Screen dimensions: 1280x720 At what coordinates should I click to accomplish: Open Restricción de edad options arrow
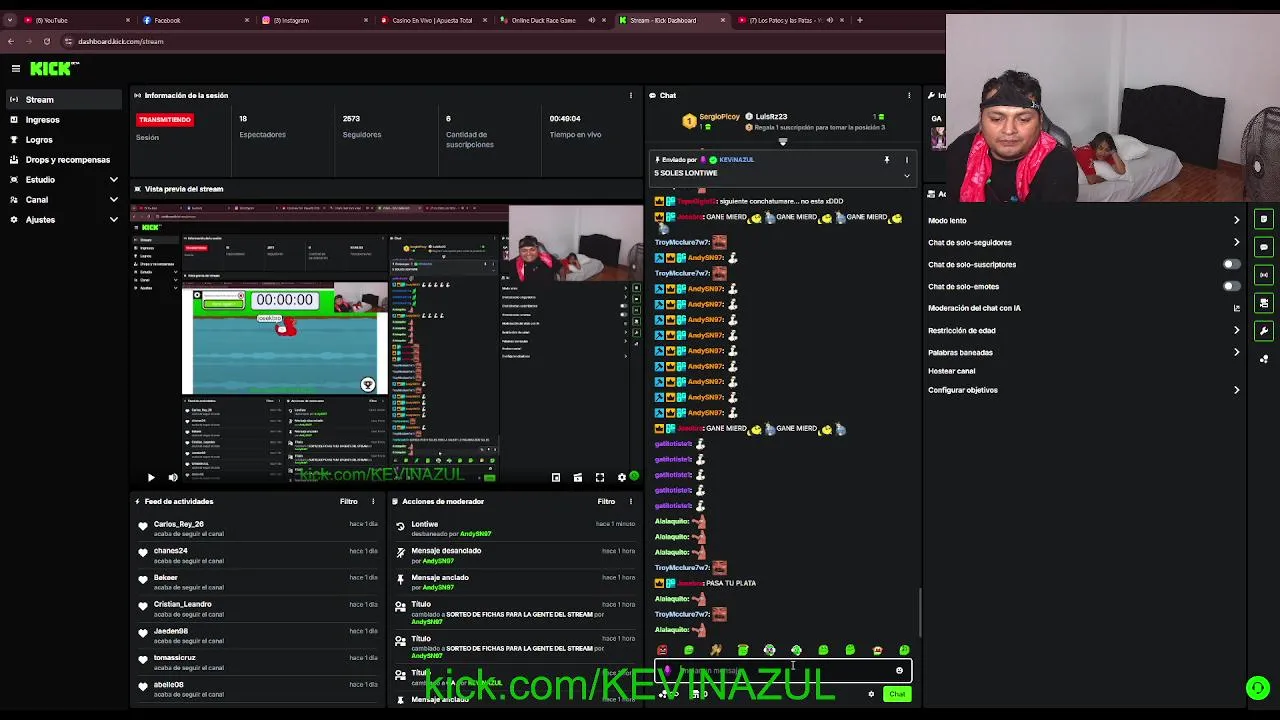(1237, 330)
